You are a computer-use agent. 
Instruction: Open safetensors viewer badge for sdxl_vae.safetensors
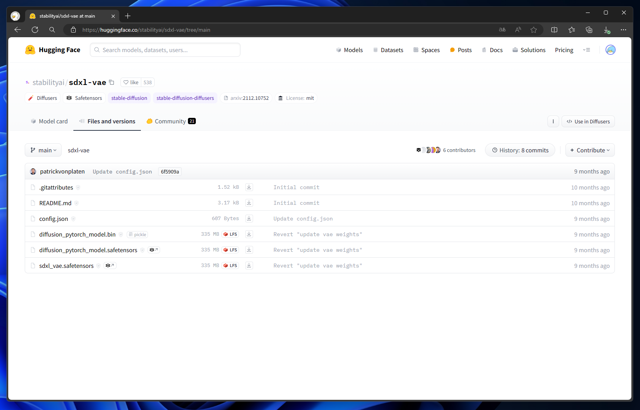110,266
